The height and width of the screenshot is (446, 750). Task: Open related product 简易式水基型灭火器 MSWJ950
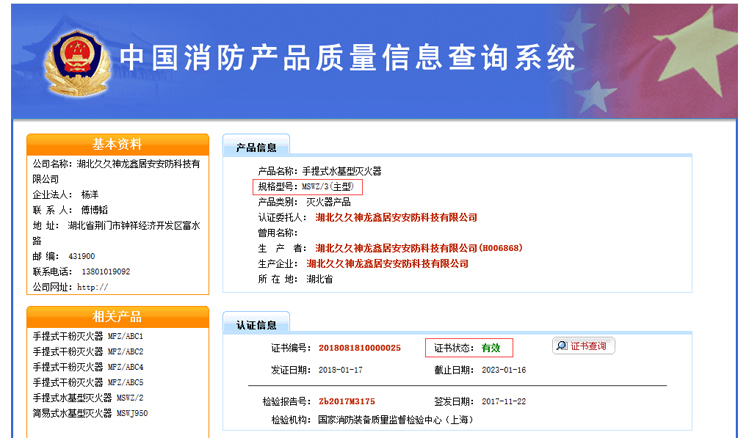point(90,413)
